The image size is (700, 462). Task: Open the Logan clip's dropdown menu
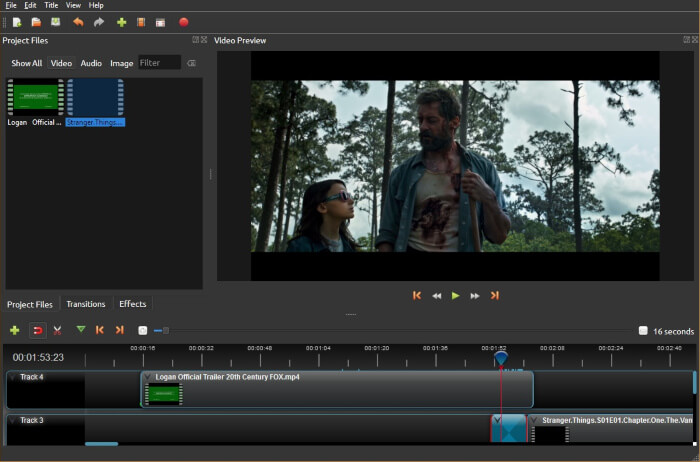coord(148,378)
